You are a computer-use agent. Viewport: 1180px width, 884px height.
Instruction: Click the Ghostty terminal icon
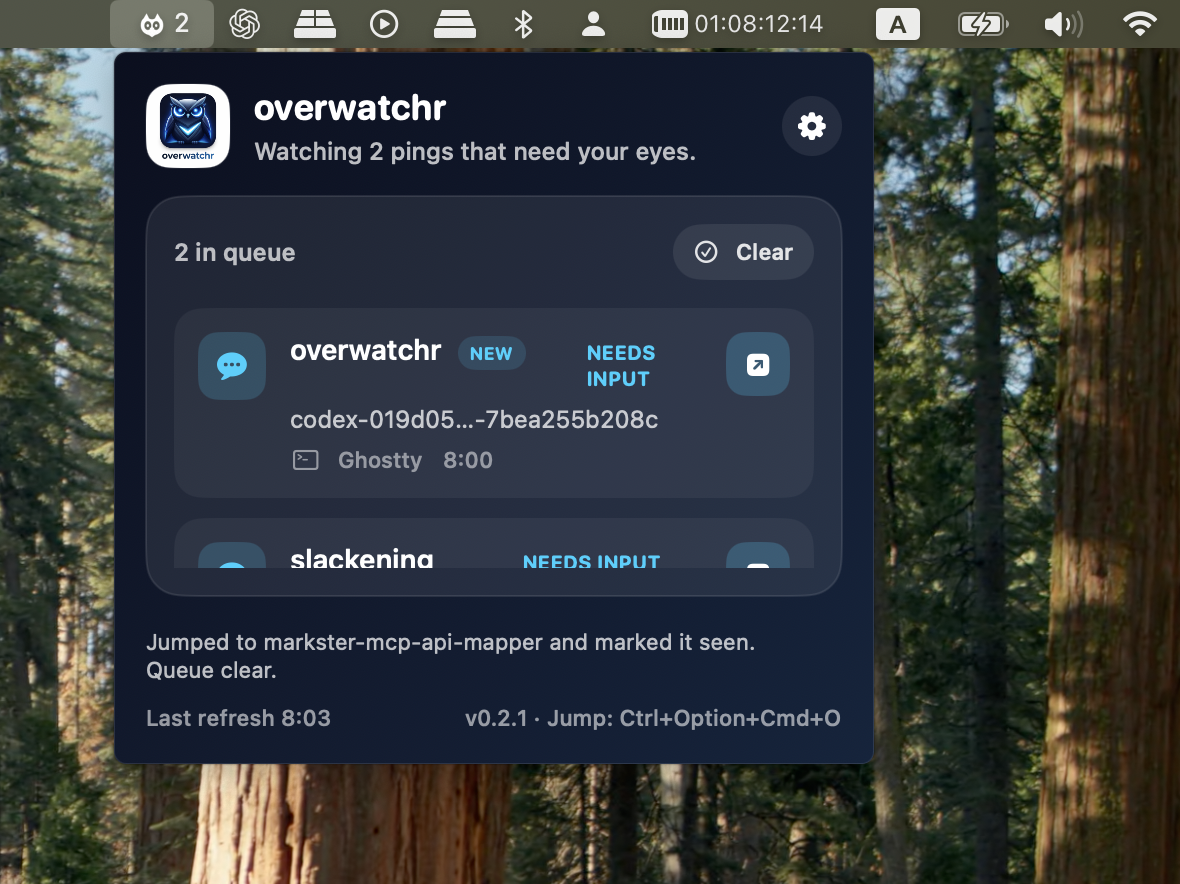point(305,460)
